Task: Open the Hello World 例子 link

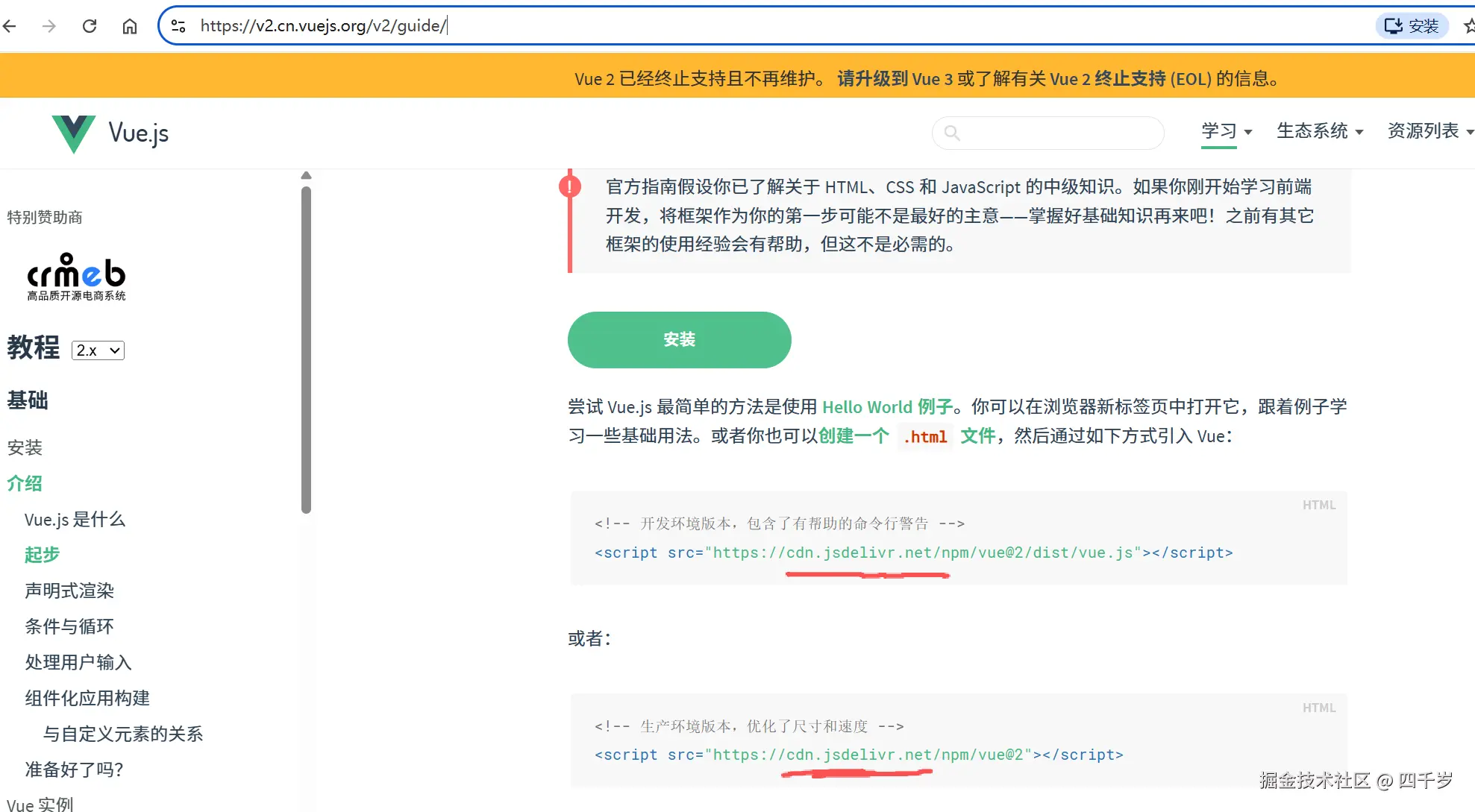Action: [886, 406]
